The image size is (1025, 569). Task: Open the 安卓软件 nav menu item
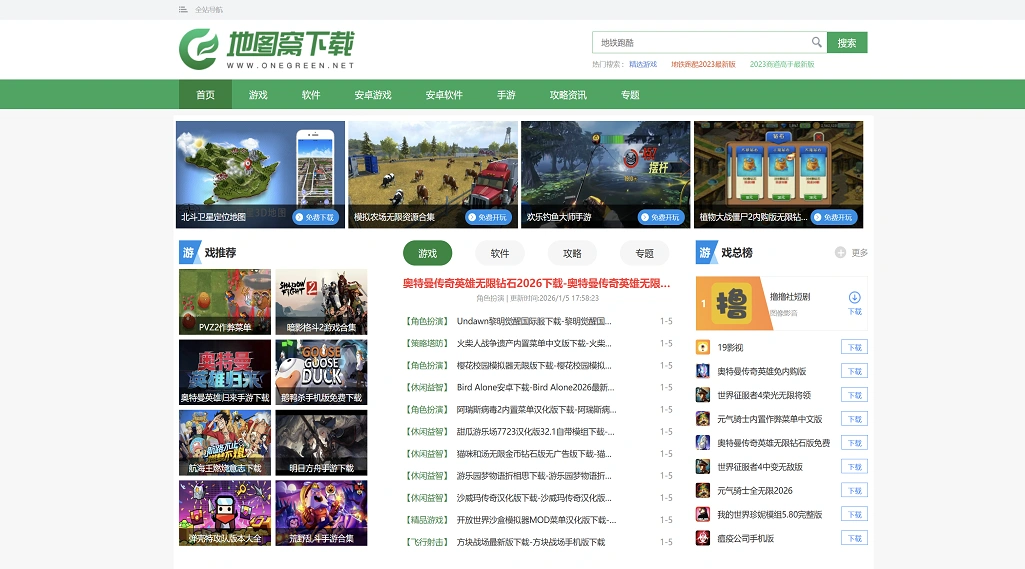point(444,94)
